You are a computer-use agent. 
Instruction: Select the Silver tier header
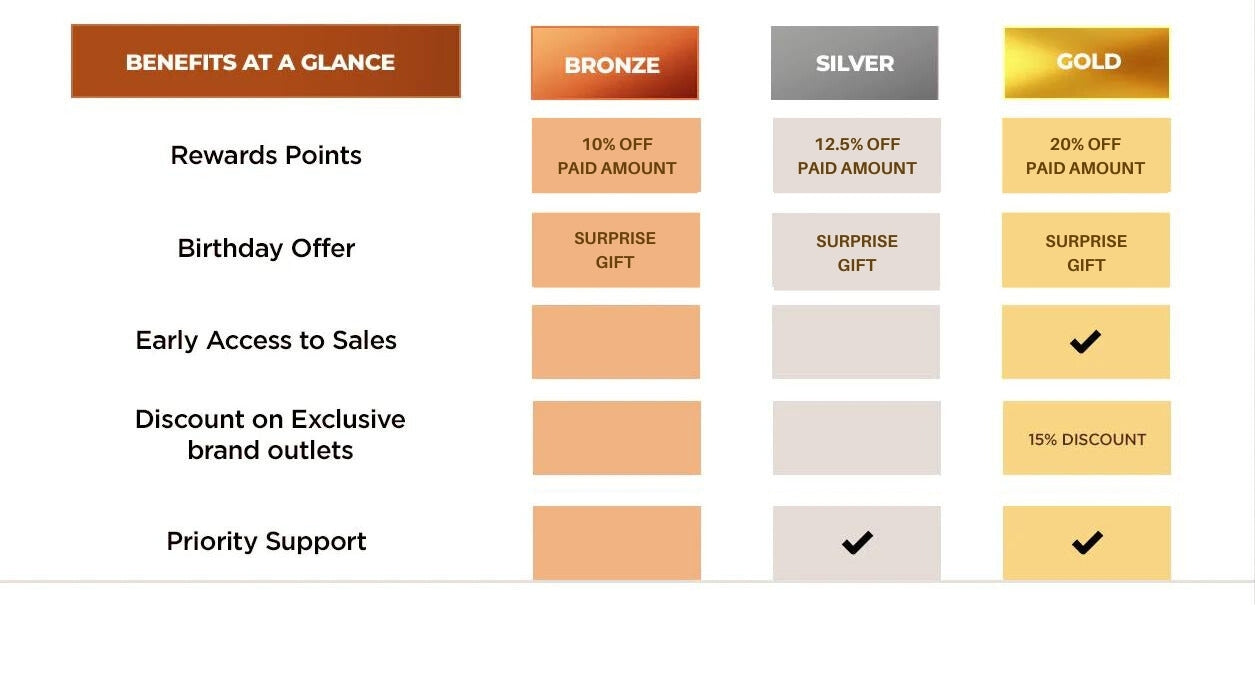[x=854, y=63]
